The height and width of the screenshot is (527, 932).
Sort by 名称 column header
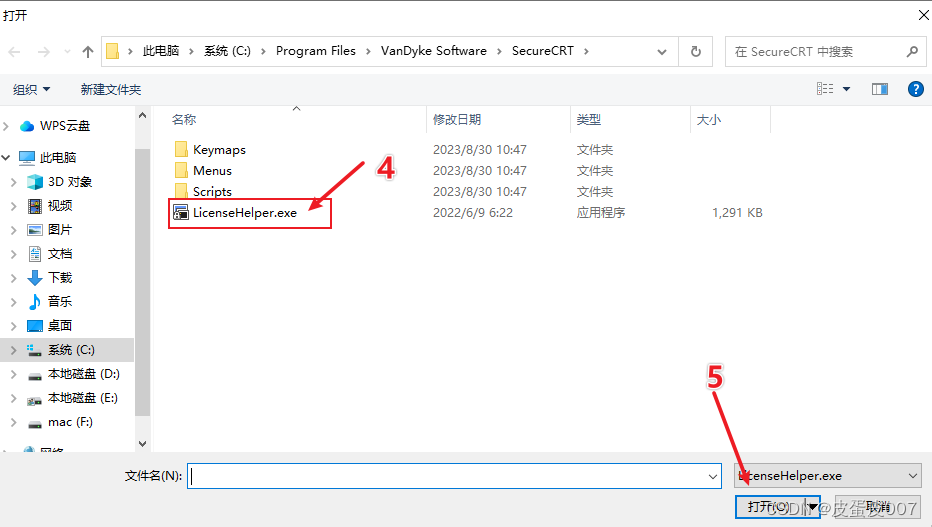coord(184,119)
